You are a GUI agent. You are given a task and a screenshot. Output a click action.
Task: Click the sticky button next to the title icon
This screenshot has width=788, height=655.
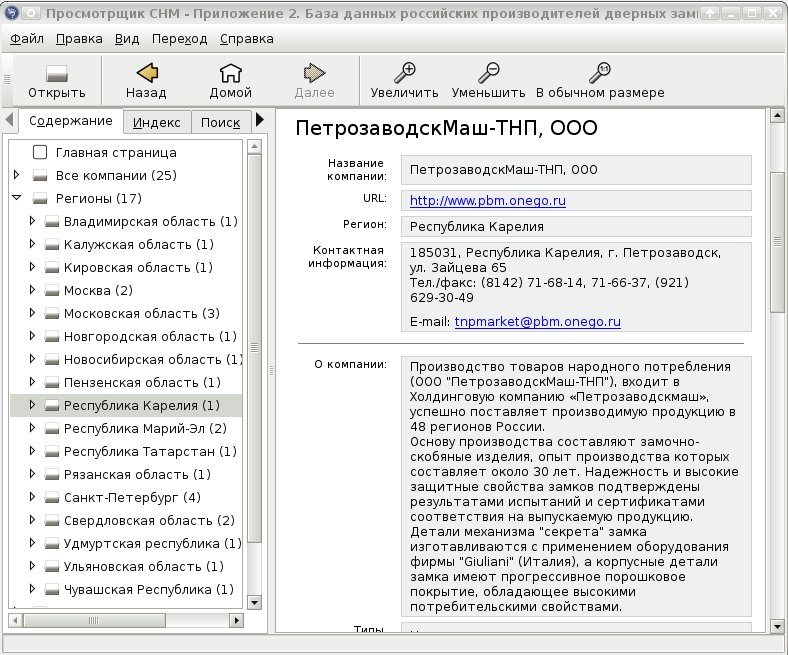point(31,13)
